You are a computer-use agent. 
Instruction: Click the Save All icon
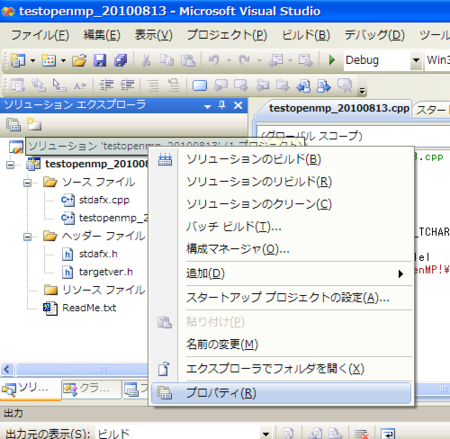[120, 60]
